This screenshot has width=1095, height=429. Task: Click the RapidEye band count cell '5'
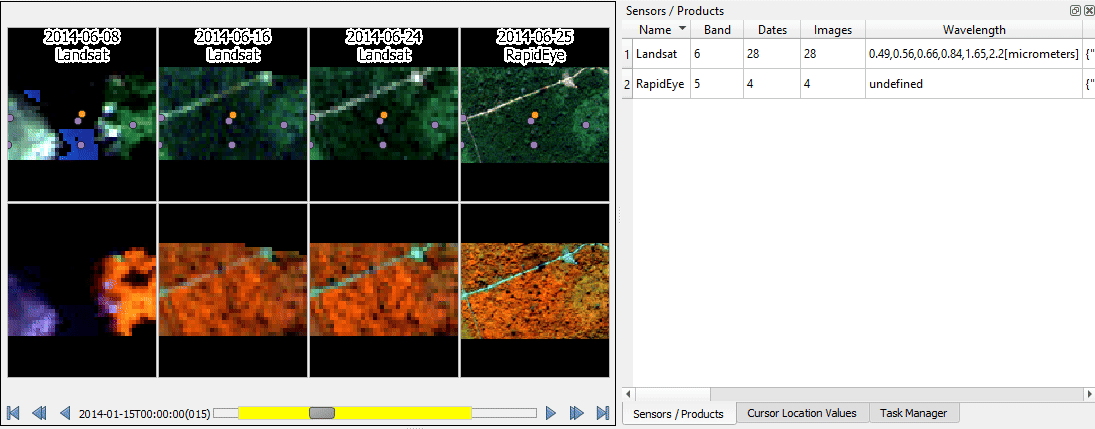tap(716, 84)
